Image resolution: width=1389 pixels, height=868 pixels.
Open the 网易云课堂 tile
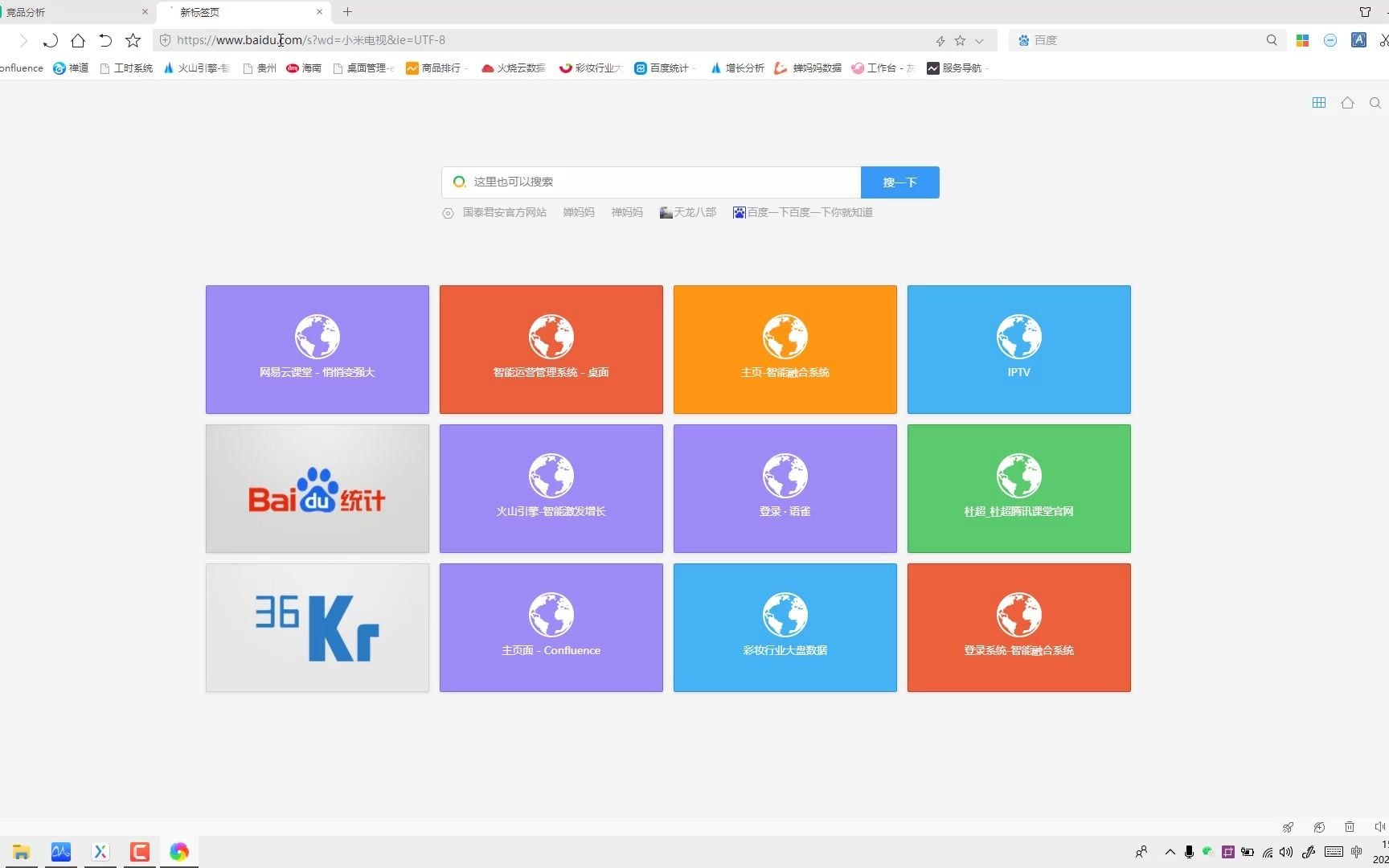(318, 350)
